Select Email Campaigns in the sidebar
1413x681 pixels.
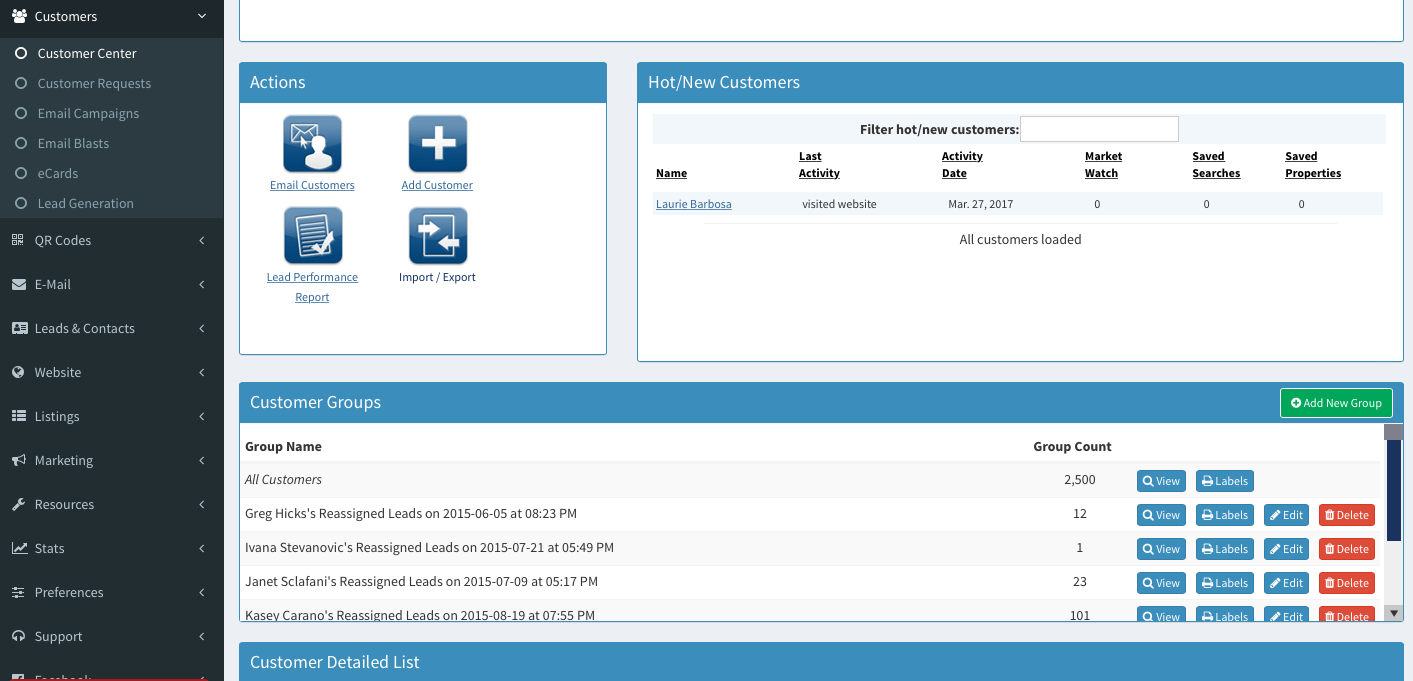(89, 113)
